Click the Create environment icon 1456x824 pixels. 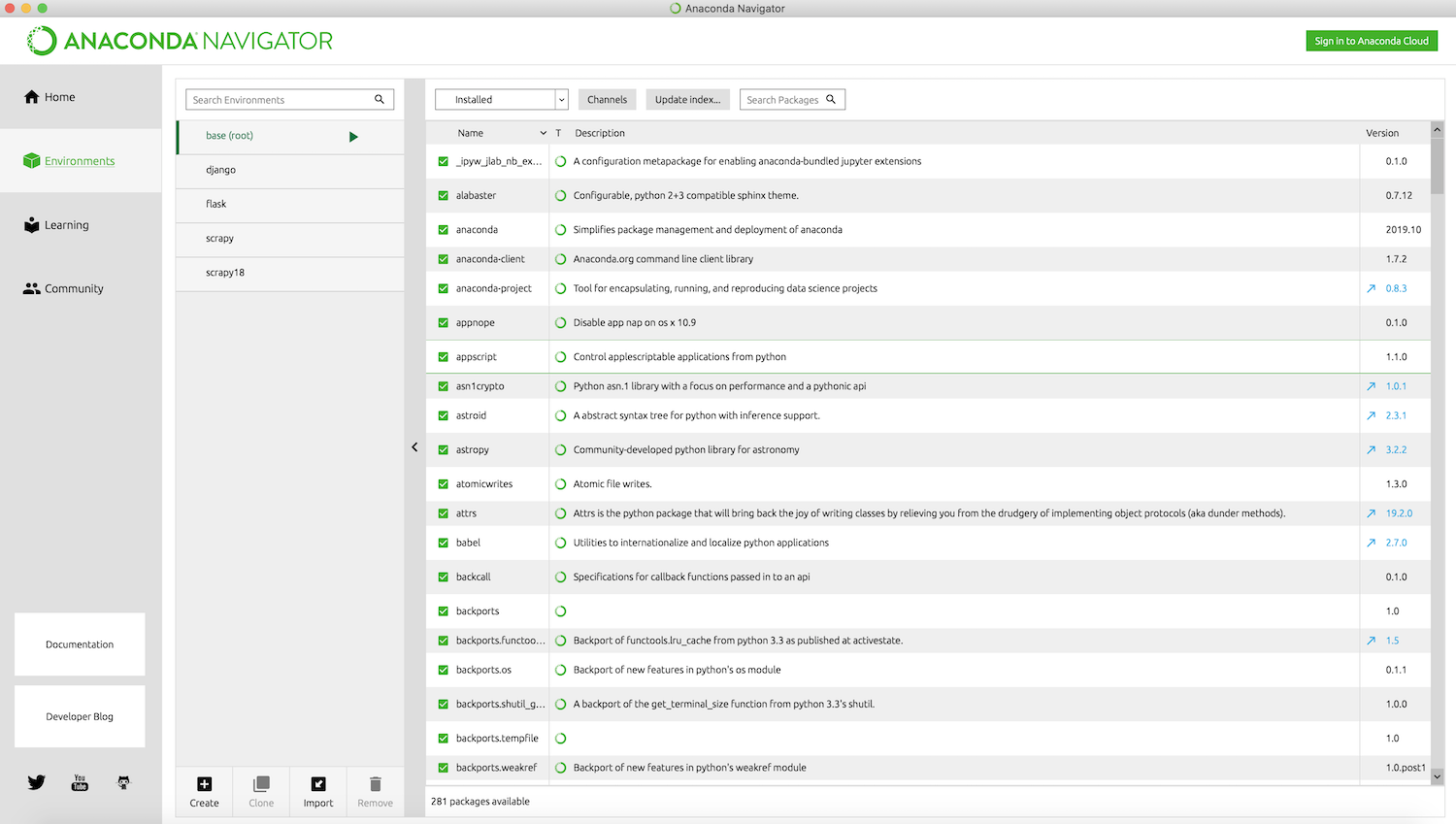[x=204, y=784]
